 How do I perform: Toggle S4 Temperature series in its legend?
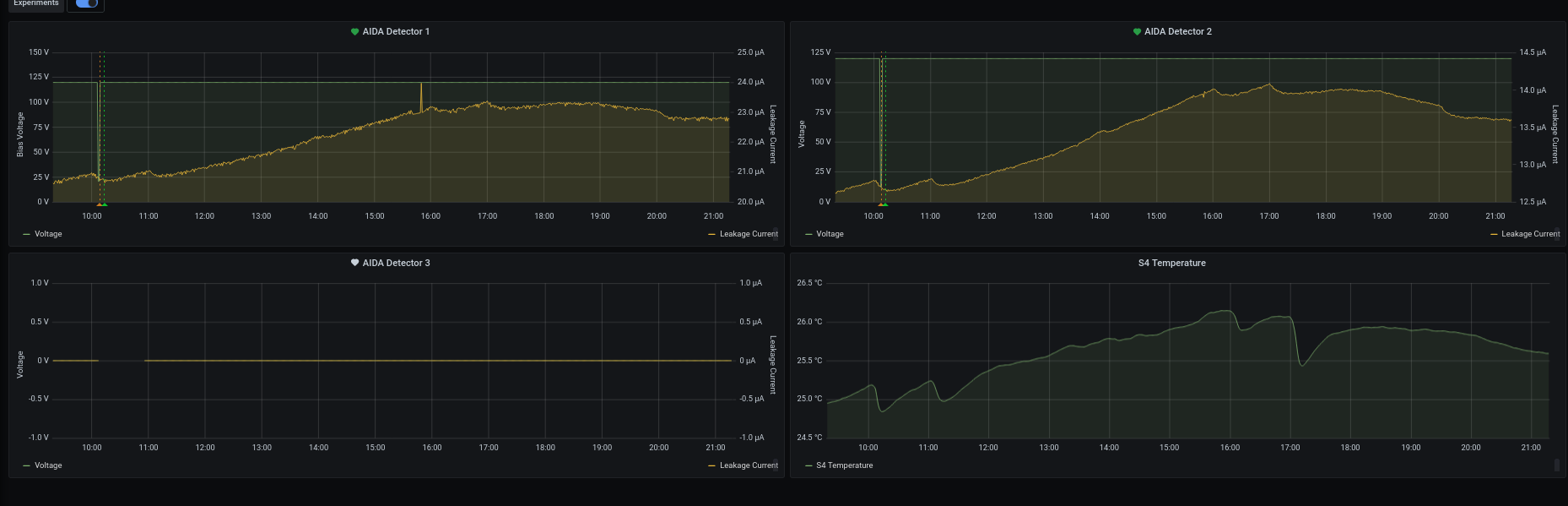(844, 465)
